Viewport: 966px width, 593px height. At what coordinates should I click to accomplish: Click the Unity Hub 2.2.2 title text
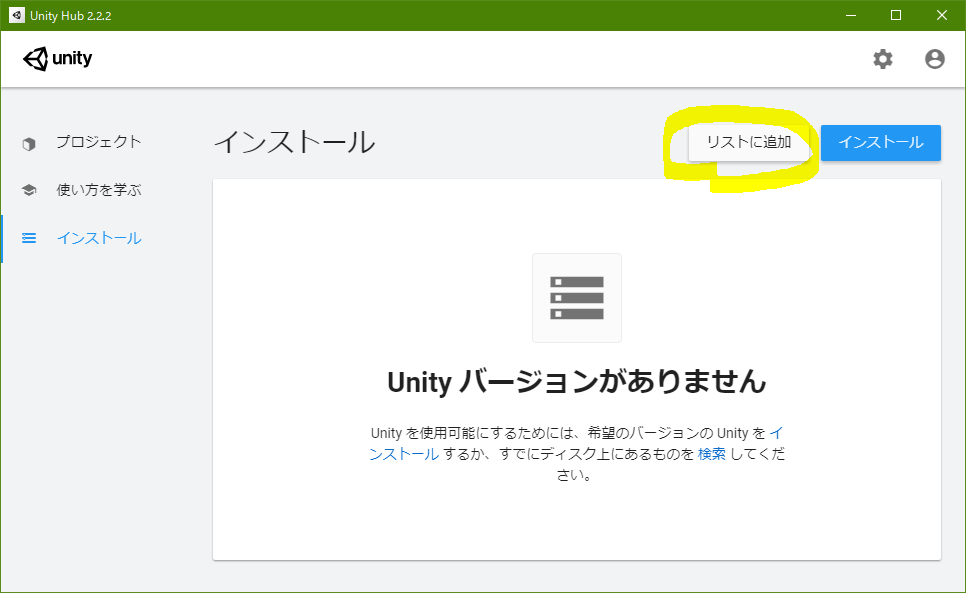[71, 16]
